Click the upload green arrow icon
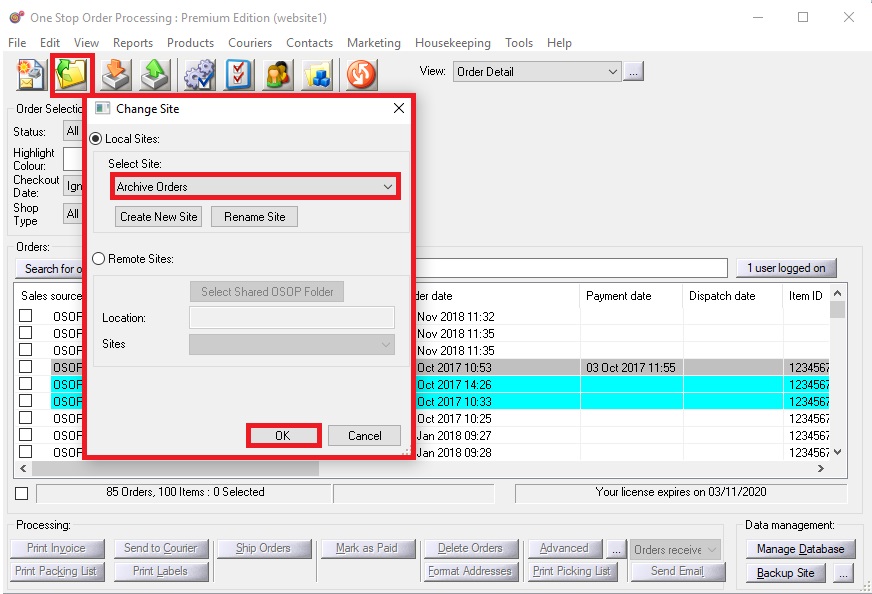 pos(155,74)
